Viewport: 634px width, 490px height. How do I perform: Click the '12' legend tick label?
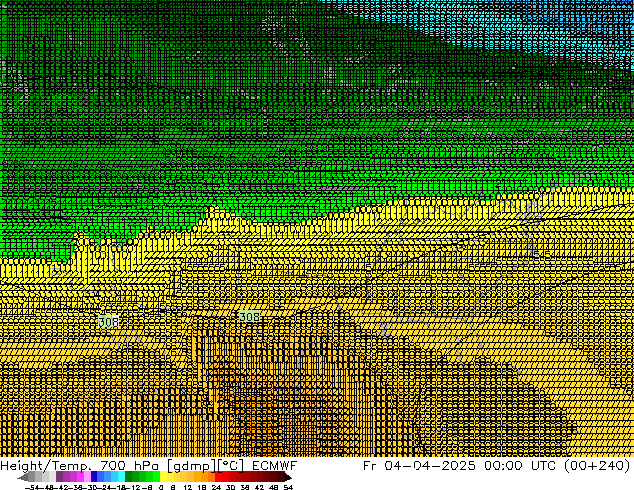coord(187,487)
